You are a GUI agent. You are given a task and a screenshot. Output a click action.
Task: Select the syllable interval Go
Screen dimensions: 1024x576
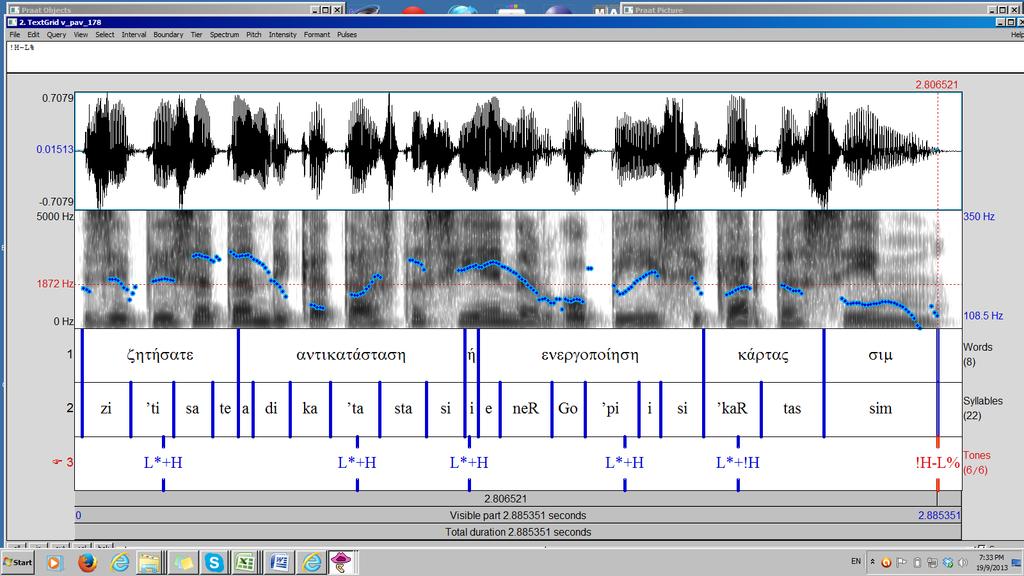point(568,409)
